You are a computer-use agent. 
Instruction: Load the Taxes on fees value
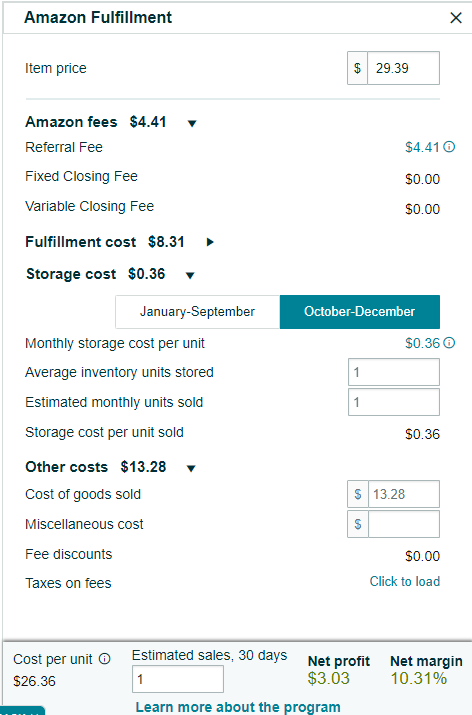(x=405, y=581)
